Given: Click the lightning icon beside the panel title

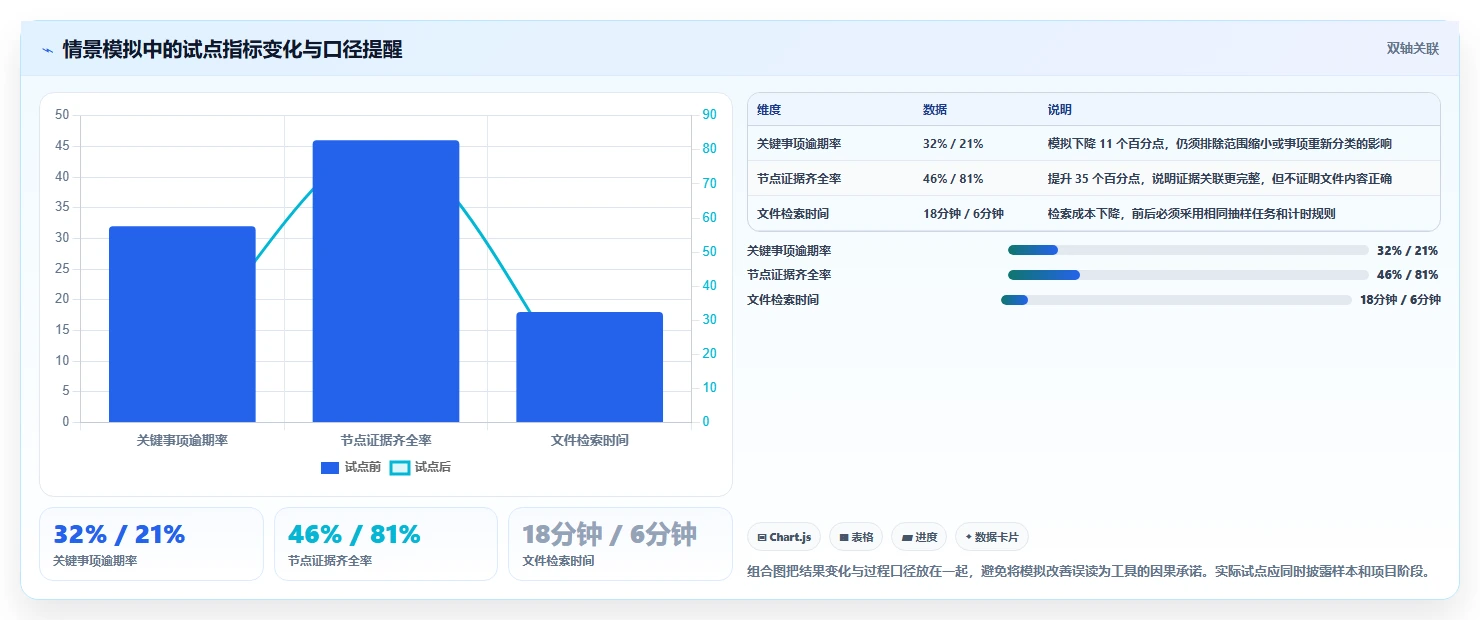Looking at the screenshot, I should pos(47,50).
